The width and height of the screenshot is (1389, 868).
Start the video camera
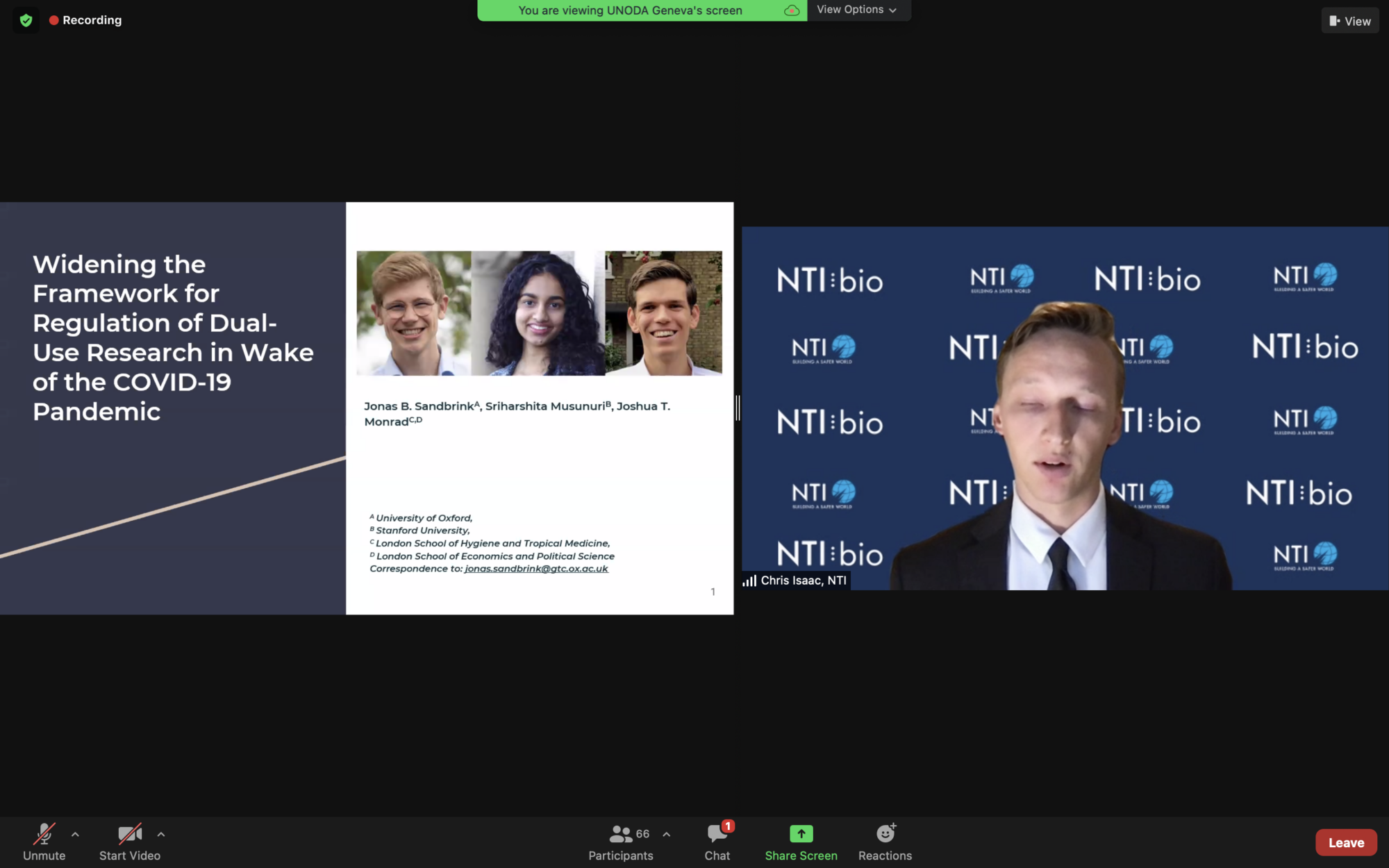pos(130,842)
